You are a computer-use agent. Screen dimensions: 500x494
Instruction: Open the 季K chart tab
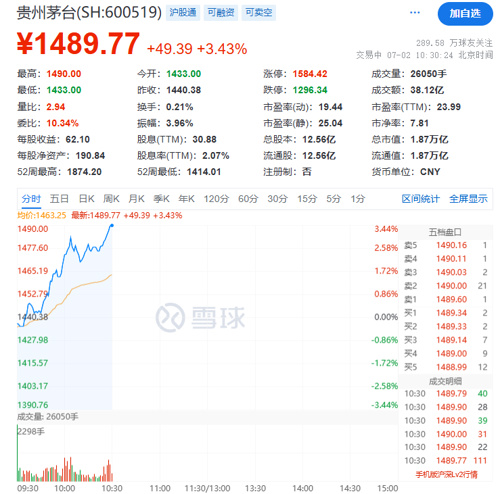tap(162, 199)
